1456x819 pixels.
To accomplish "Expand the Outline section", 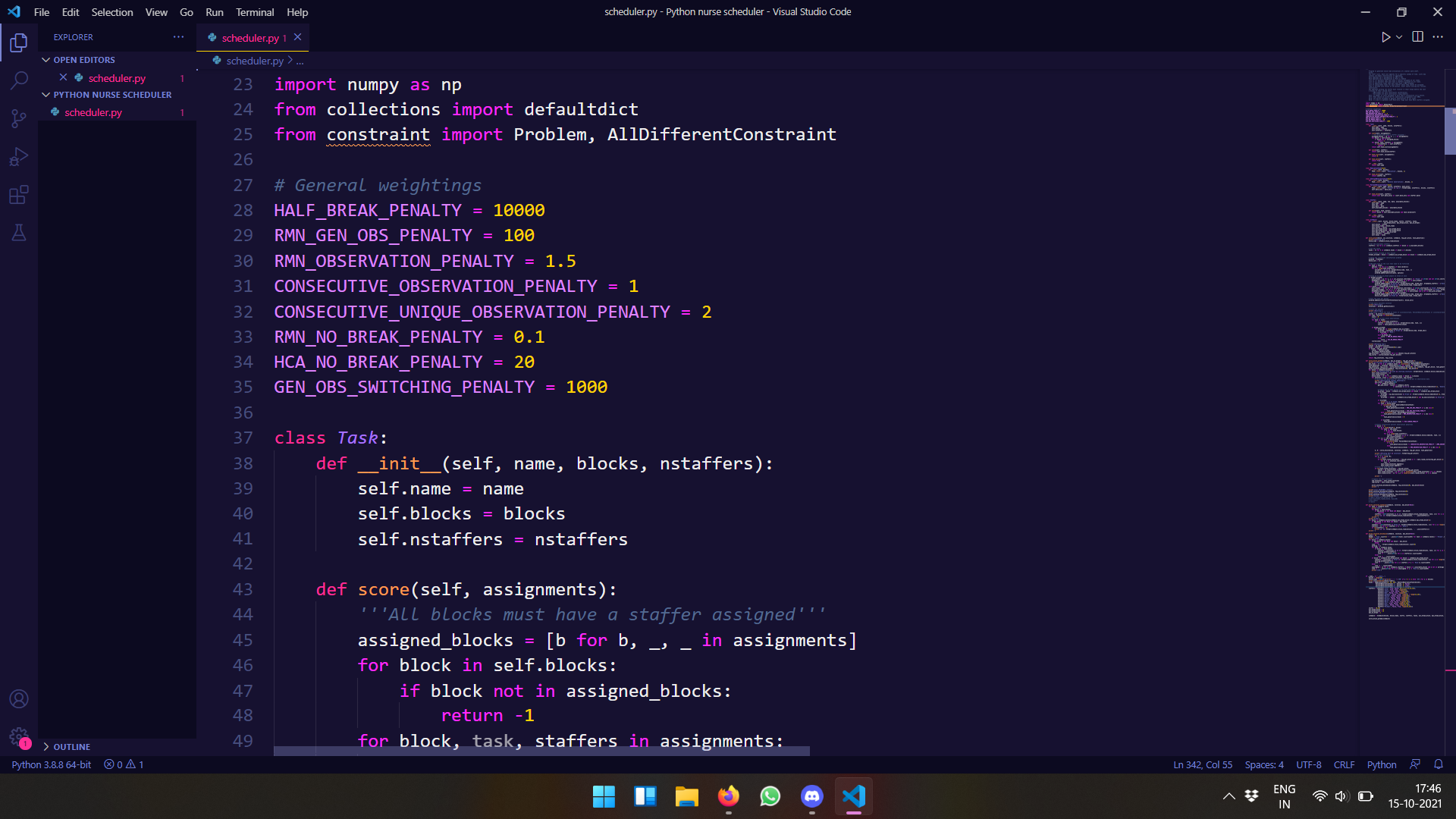I will pyautogui.click(x=71, y=747).
